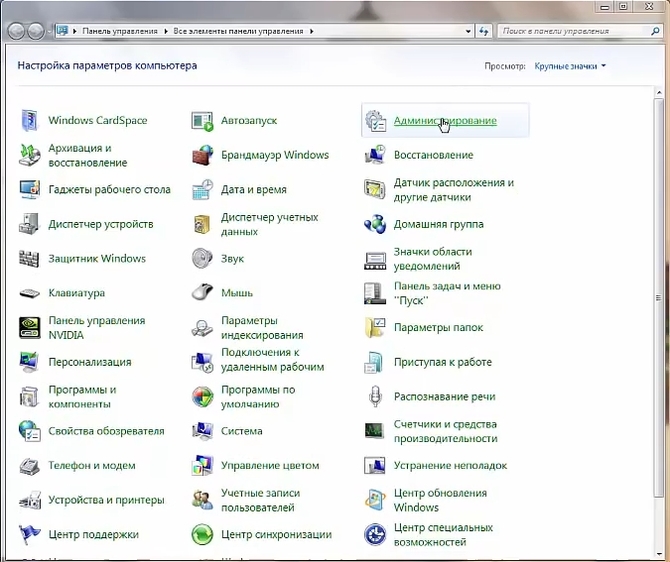
Task: Open the Устранение неполадок link
Action: point(450,466)
